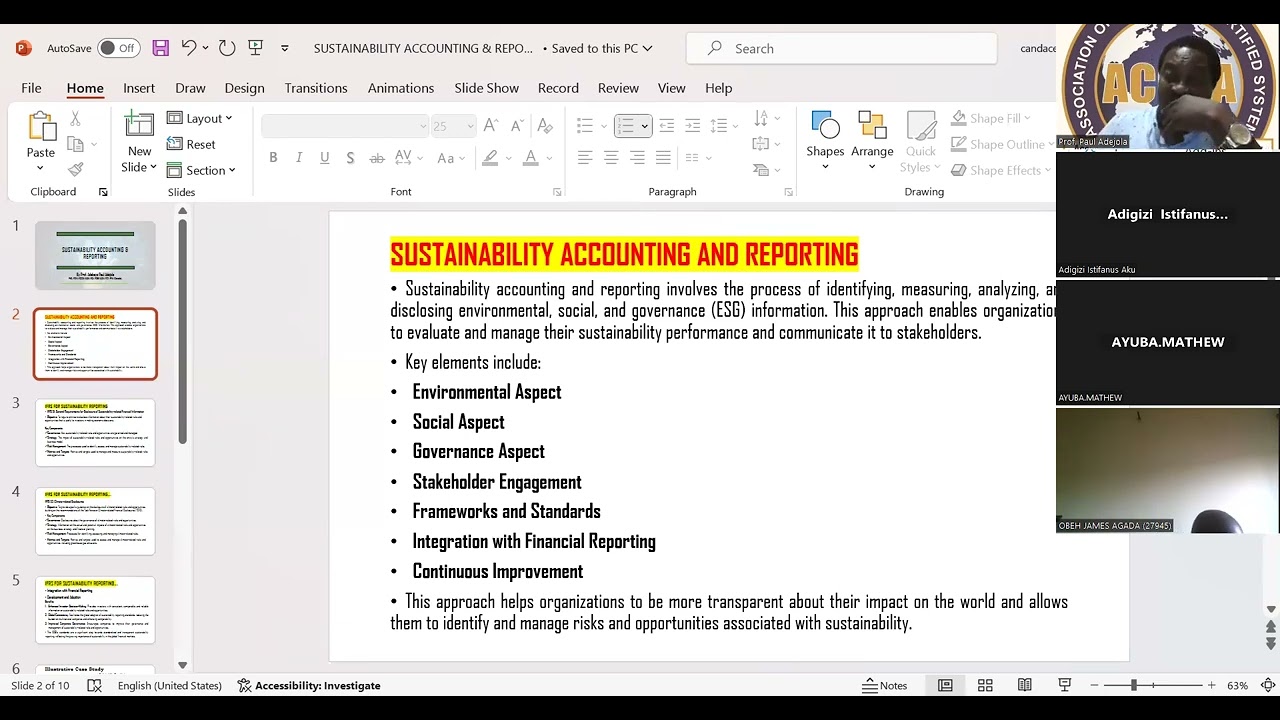Screen dimensions: 1280x720
Task: Open Shape Outline dropdown
Action: (1000, 144)
